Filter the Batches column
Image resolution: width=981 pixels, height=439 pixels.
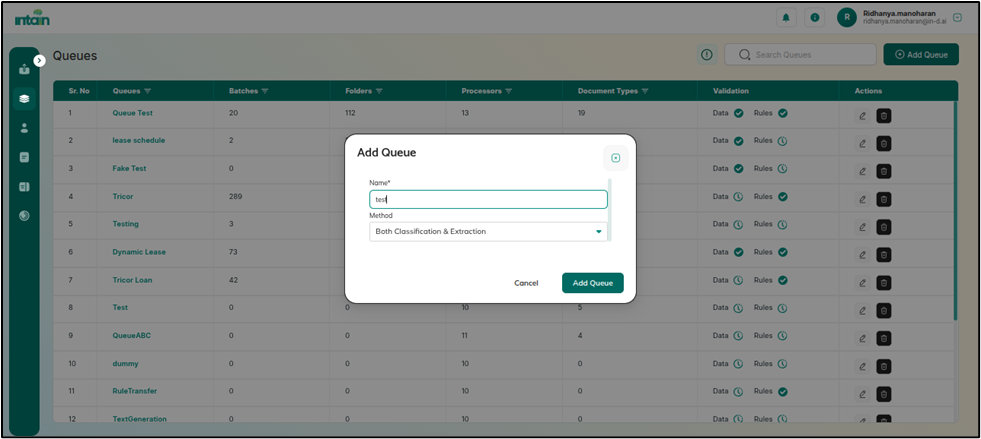pyautogui.click(x=265, y=91)
